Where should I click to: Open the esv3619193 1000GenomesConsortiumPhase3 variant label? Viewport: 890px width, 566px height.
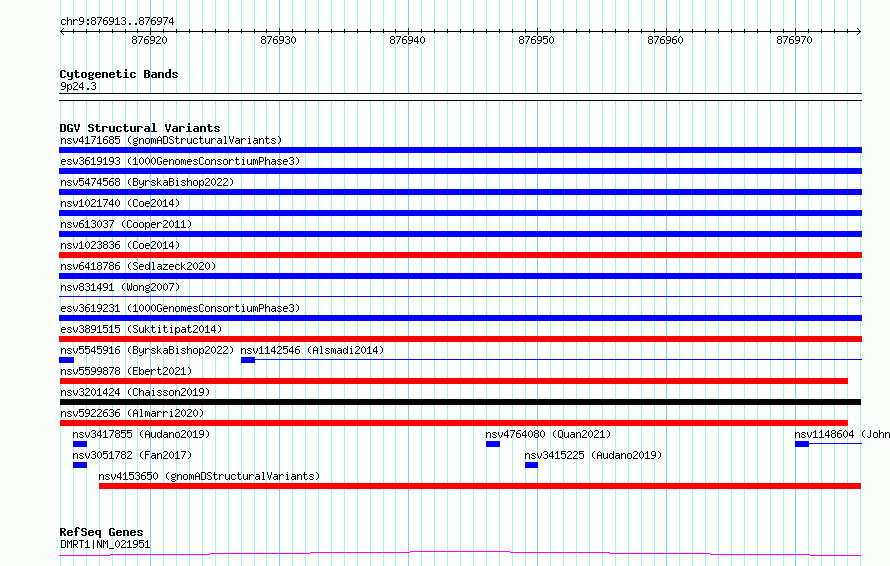point(180,161)
